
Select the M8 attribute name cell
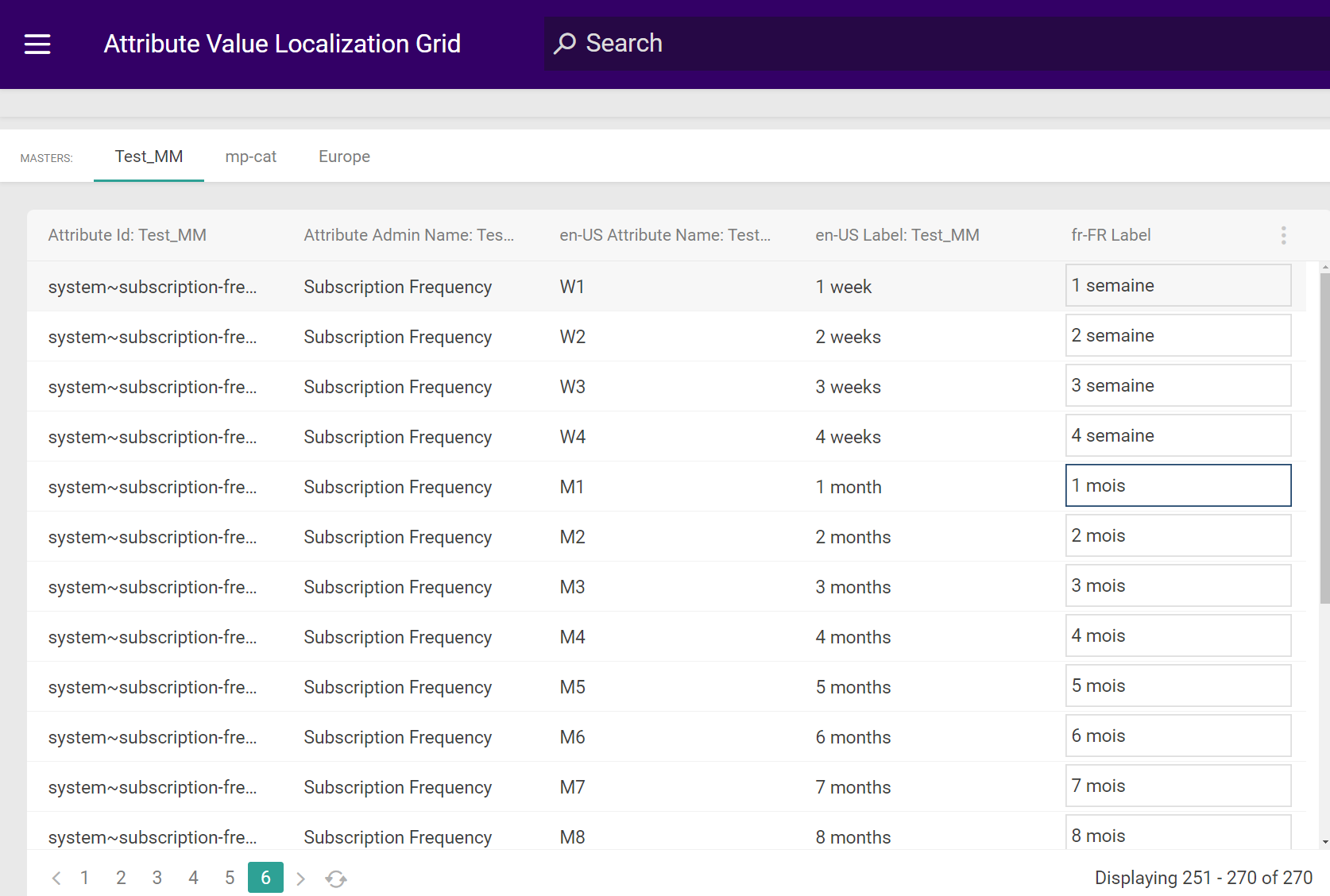[x=572, y=837]
